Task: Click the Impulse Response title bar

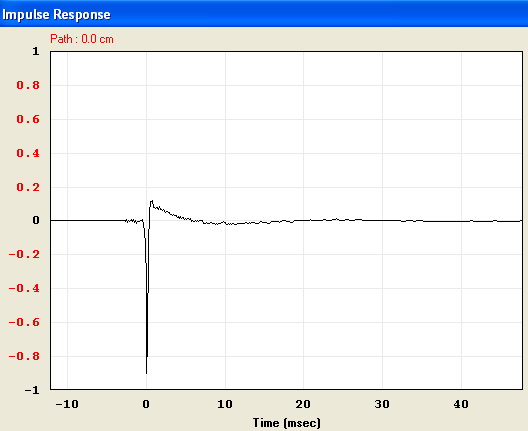Action: point(264,14)
